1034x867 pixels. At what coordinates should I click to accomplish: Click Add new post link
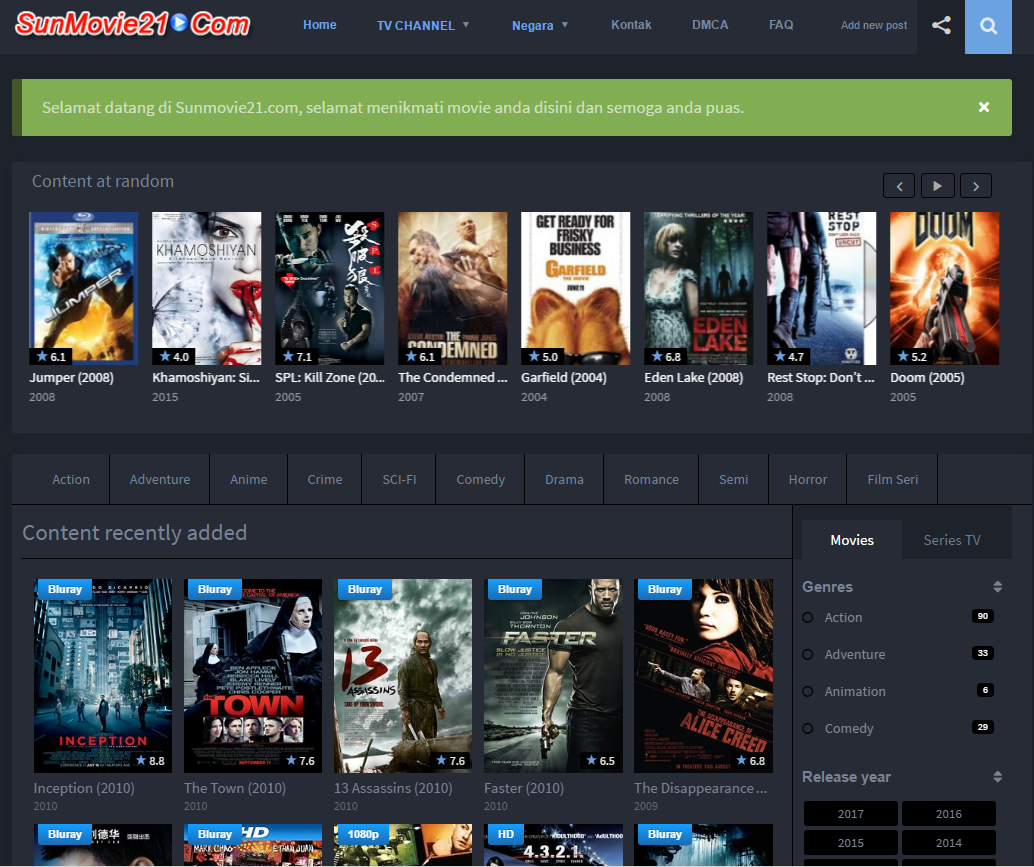(874, 25)
